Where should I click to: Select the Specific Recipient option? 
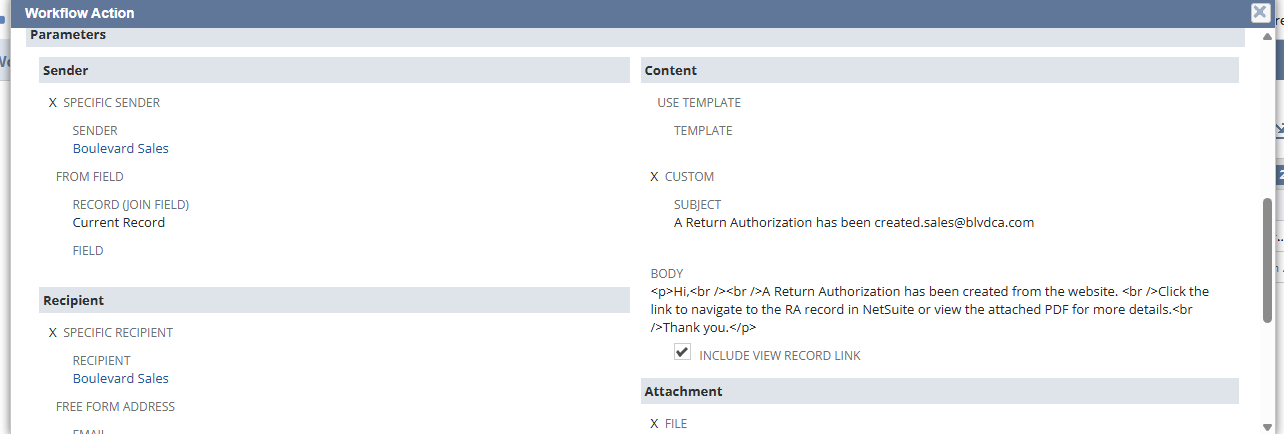tap(53, 332)
